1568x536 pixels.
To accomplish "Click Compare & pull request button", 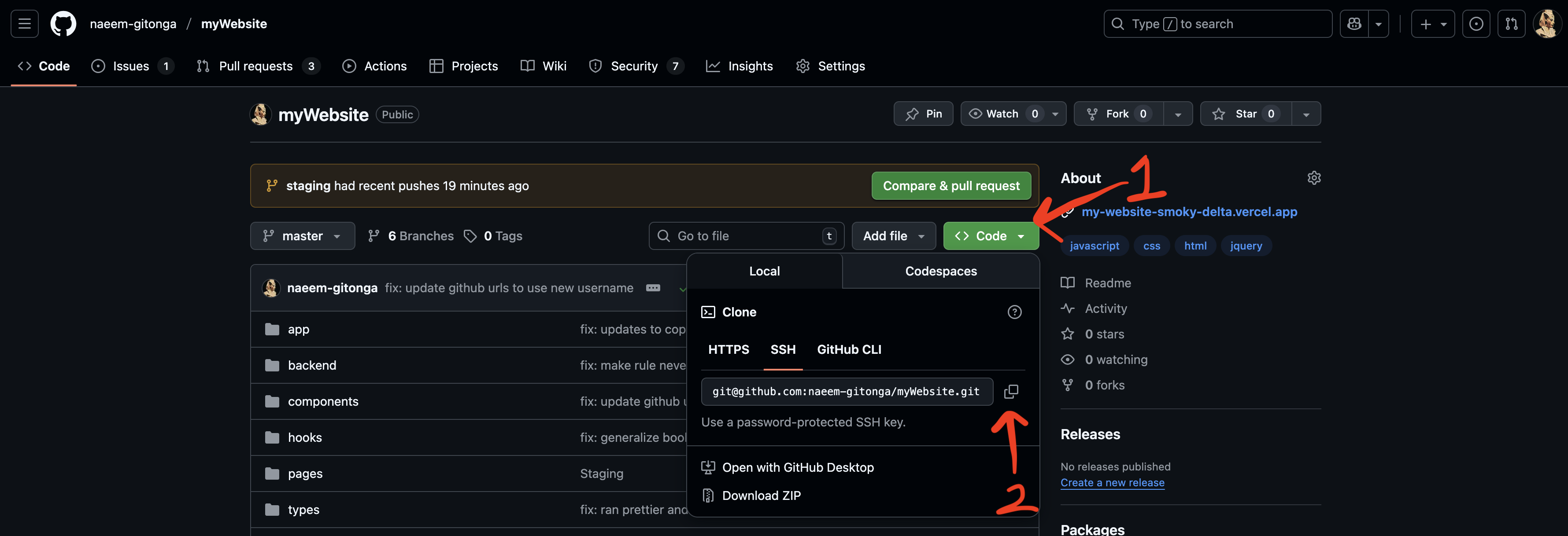I will tap(951, 186).
